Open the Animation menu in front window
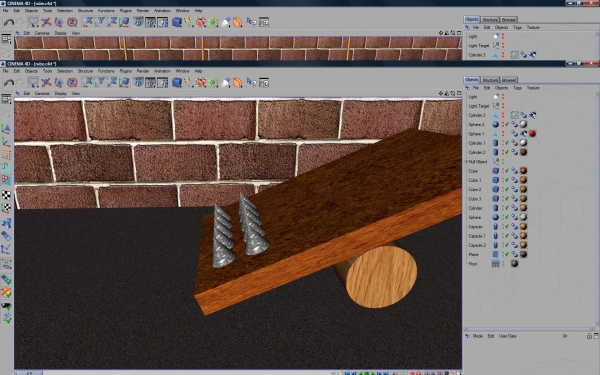600x375 pixels. pos(162,71)
